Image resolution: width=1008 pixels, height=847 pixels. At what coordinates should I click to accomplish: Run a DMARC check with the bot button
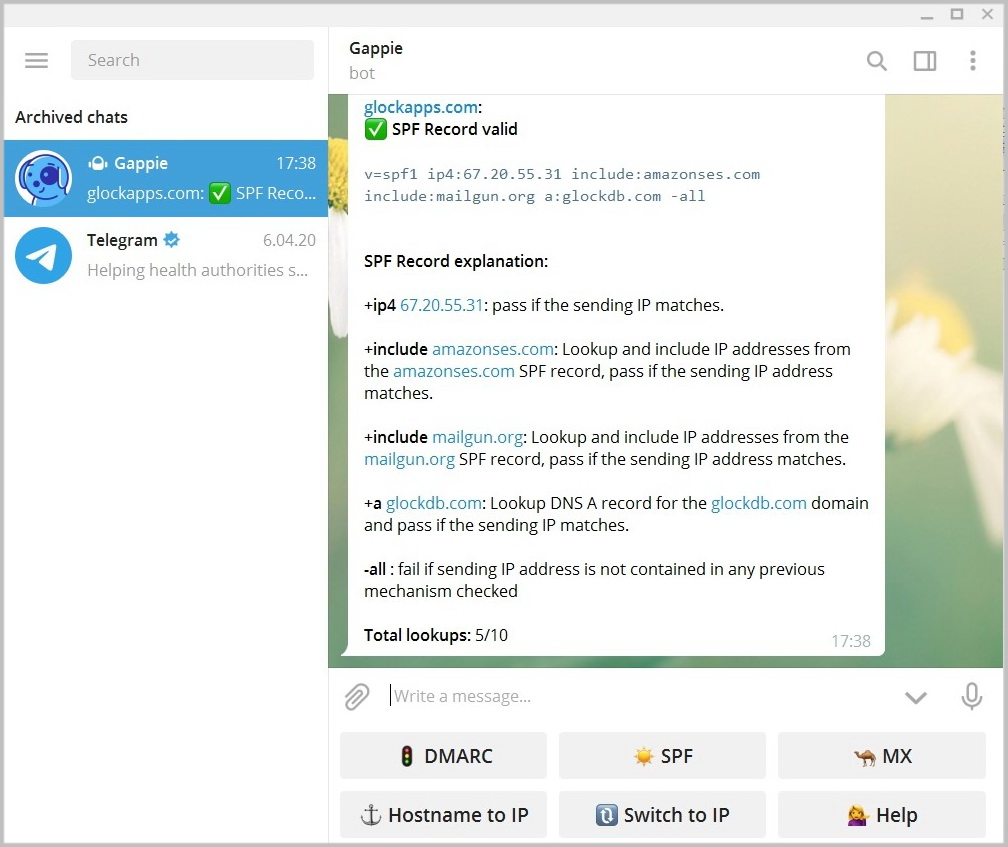click(443, 756)
